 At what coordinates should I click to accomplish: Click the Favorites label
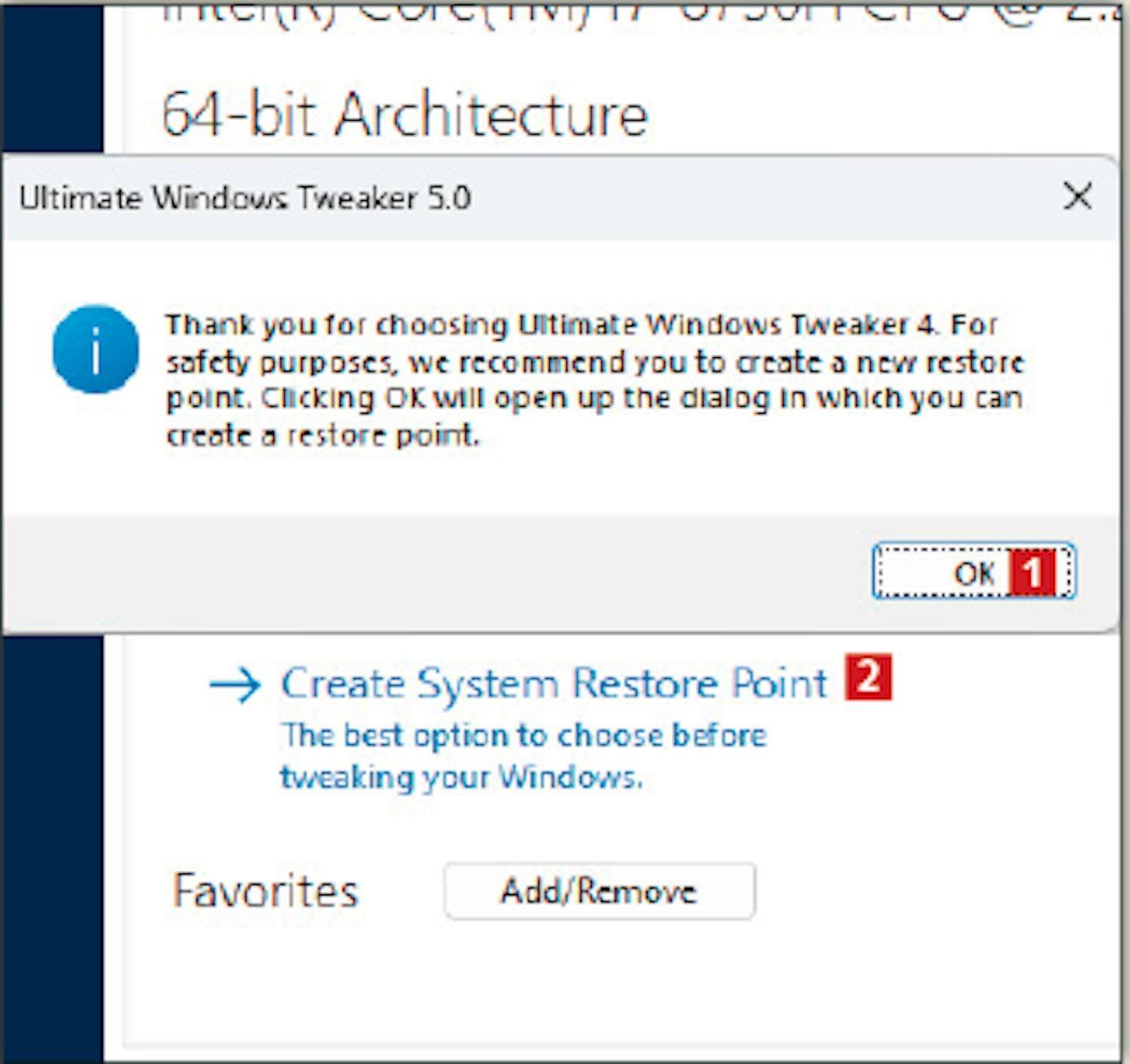(265, 891)
